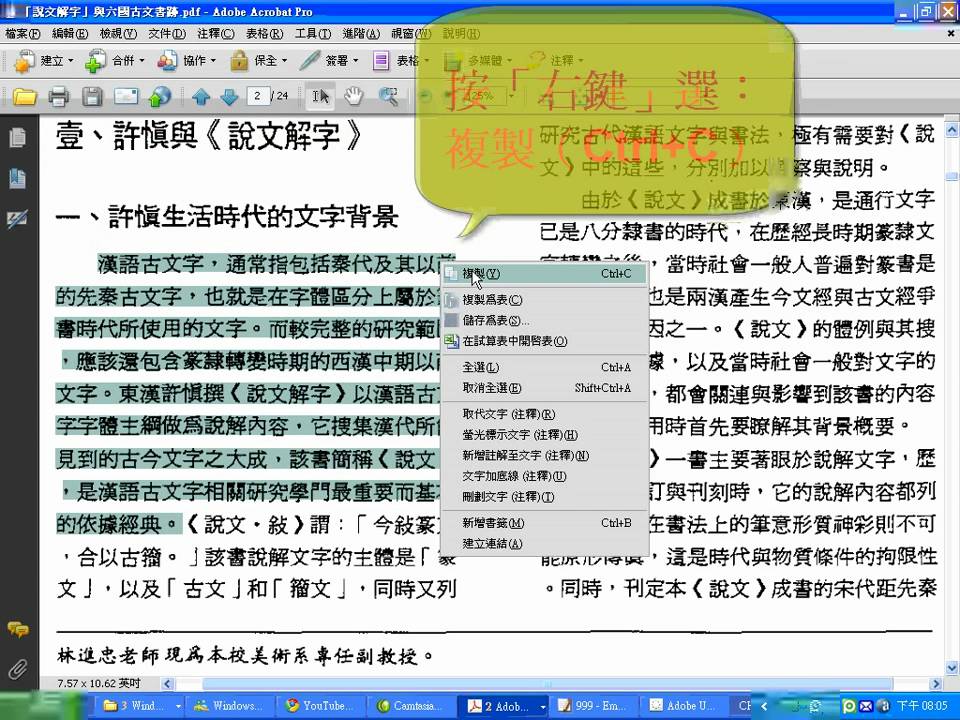This screenshot has height=720, width=960.
Task: Switch to Adobe U... taskbar button
Action: coord(685,706)
